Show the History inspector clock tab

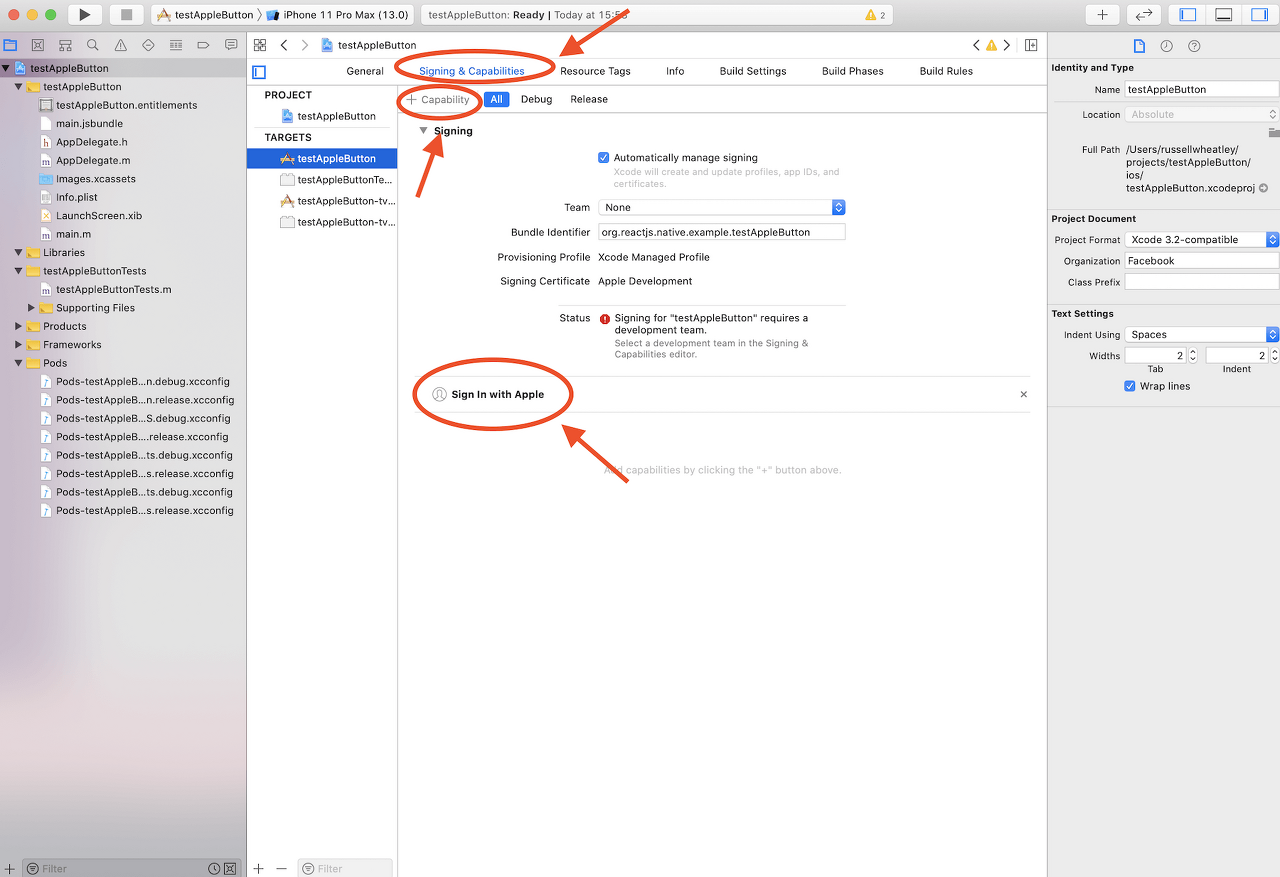[x=1166, y=46]
